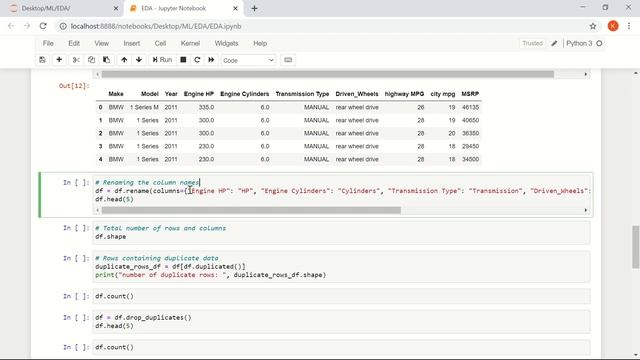Image resolution: width=640 pixels, height=360 pixels.
Task: Go back in browser history
Action: click(x=11, y=26)
